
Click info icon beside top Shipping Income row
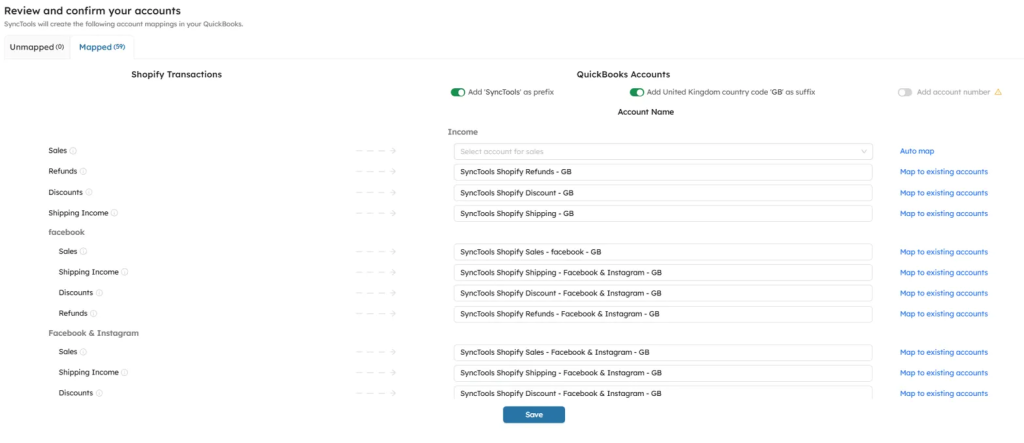tap(115, 213)
